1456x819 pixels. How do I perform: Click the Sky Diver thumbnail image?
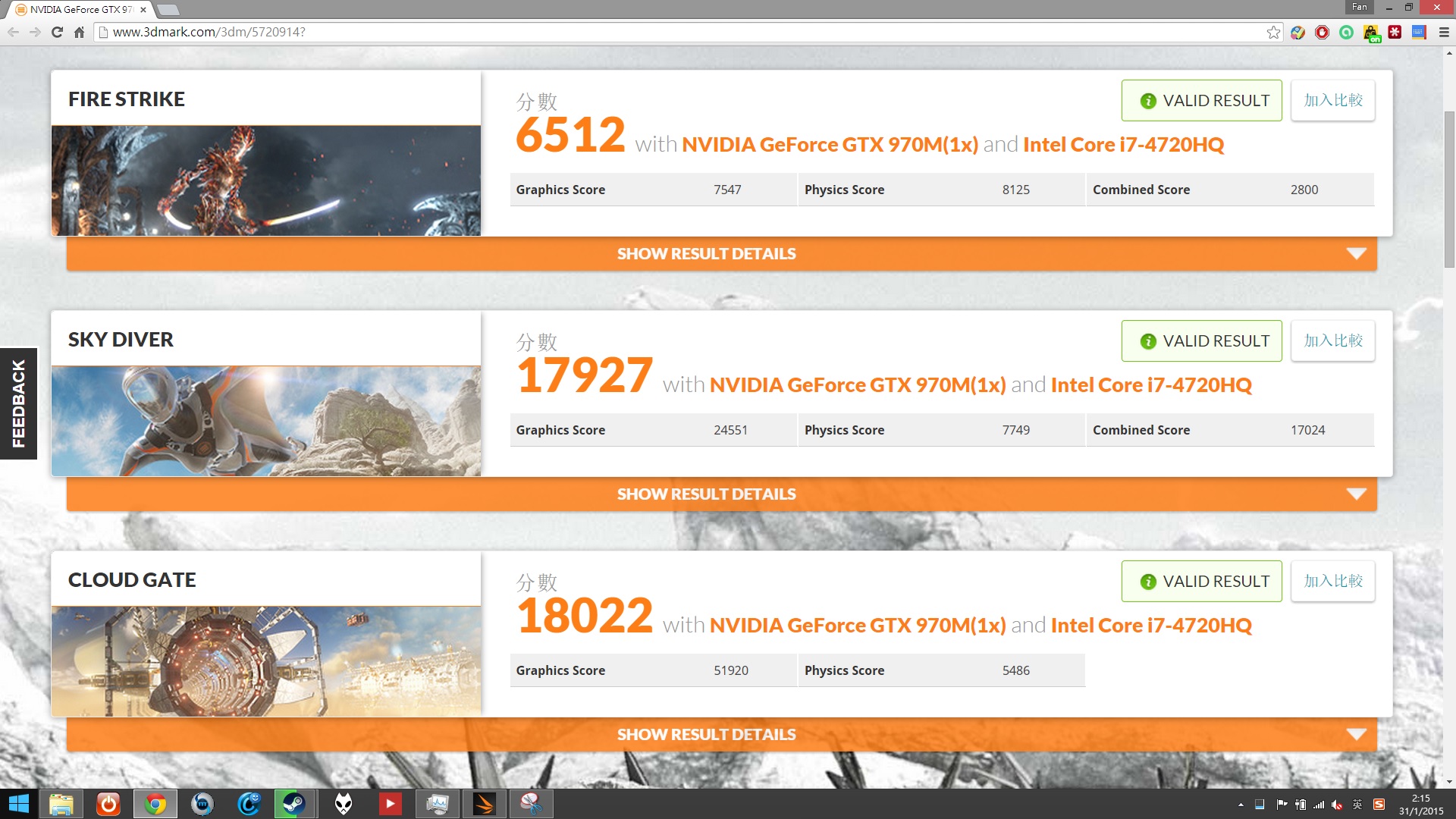[266, 421]
